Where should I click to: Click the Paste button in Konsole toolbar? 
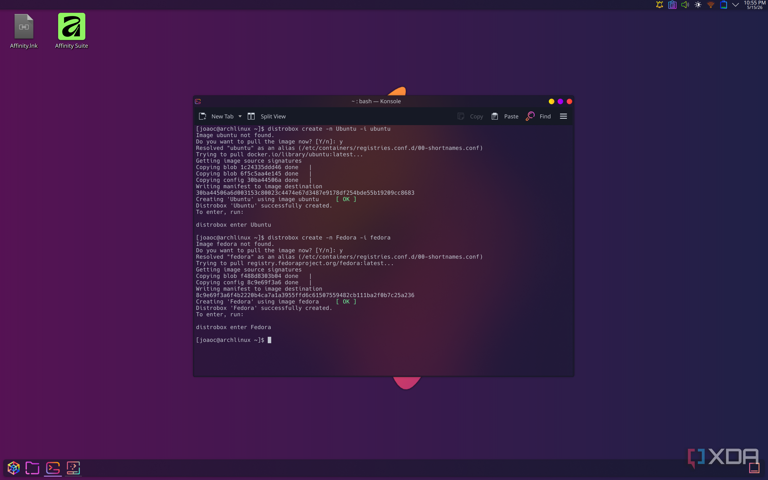click(x=505, y=117)
